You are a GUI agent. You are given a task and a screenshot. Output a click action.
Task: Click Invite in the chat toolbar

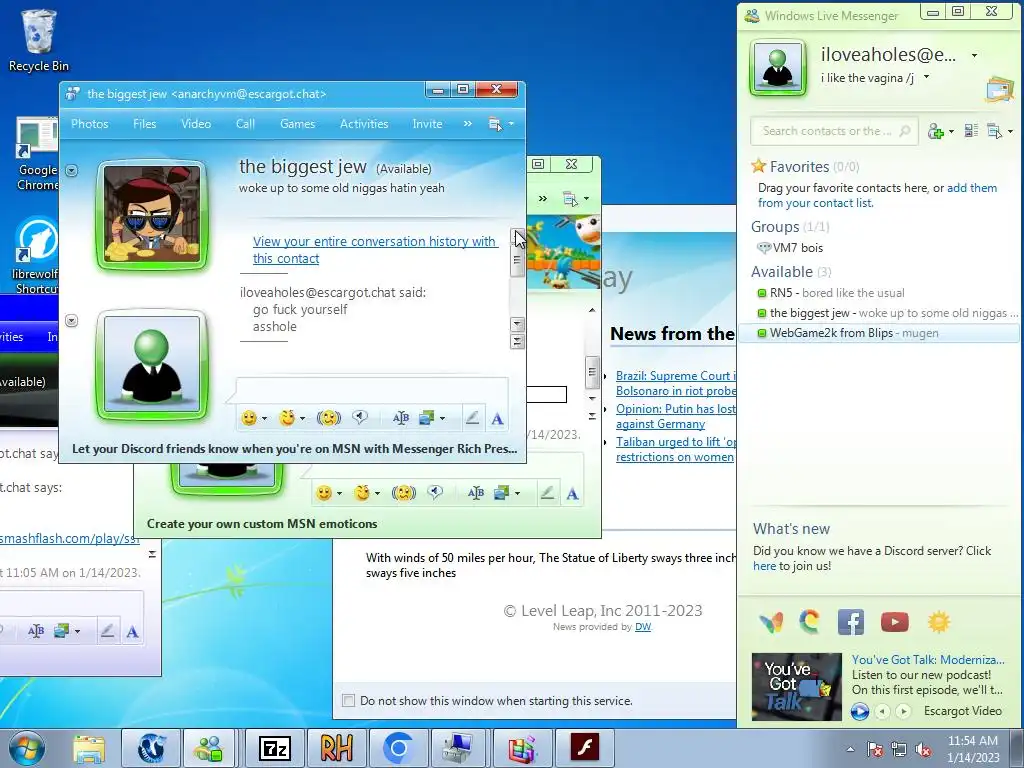(x=427, y=123)
